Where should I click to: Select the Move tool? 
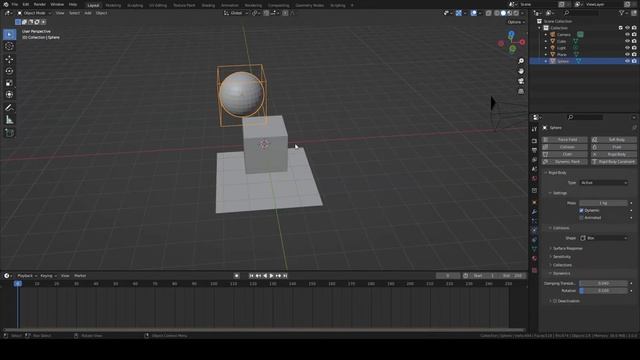tap(9, 59)
